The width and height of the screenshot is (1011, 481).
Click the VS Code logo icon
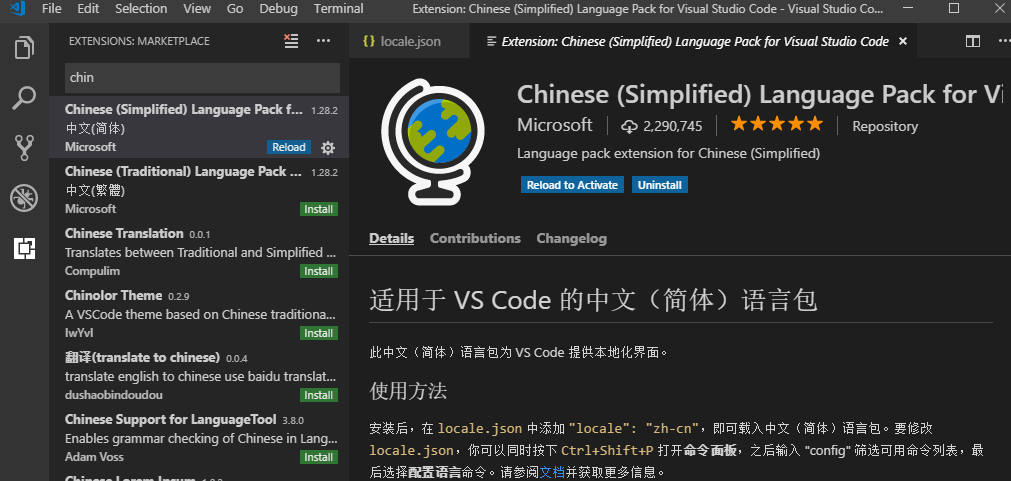tap(17, 9)
